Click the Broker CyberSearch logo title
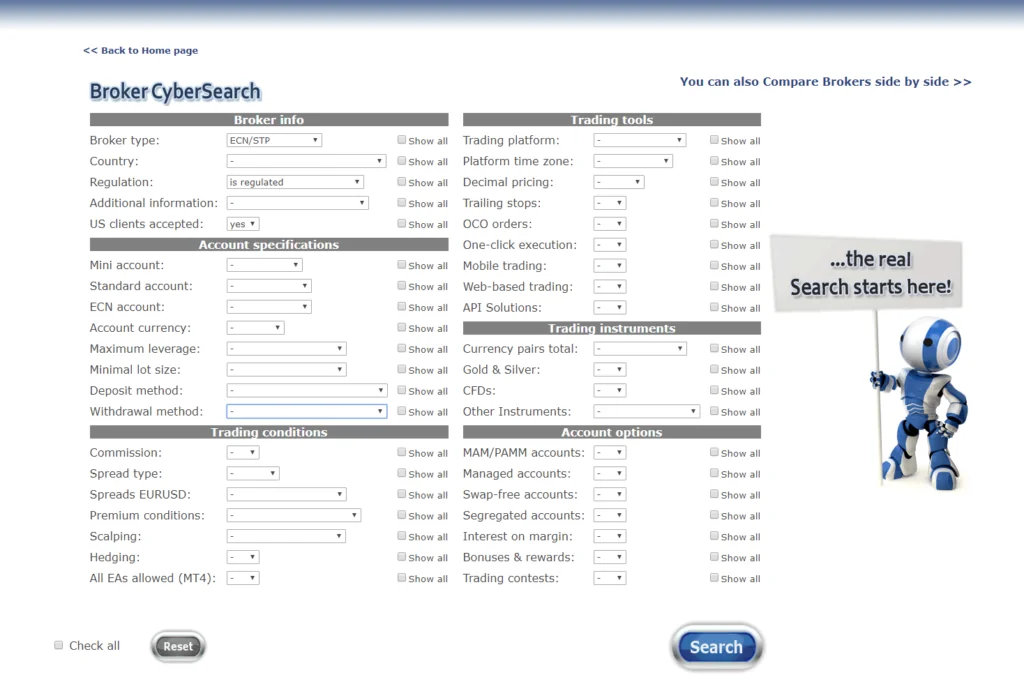The height and width of the screenshot is (677, 1024). [175, 92]
